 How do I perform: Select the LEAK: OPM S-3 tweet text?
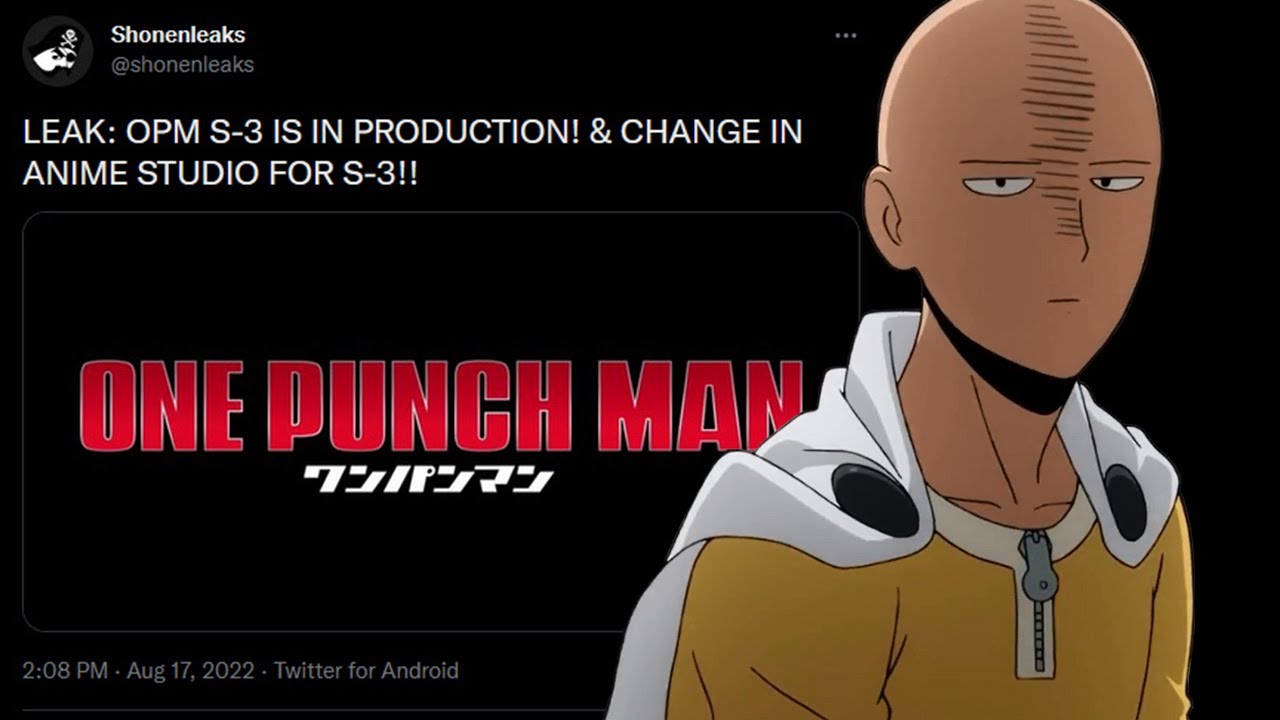[412, 152]
